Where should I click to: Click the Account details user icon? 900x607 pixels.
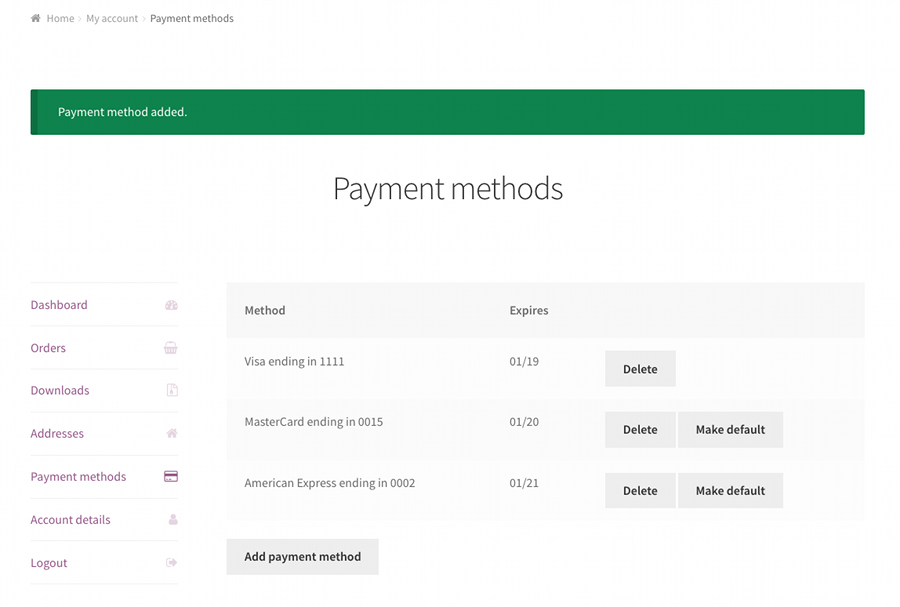coord(173,520)
